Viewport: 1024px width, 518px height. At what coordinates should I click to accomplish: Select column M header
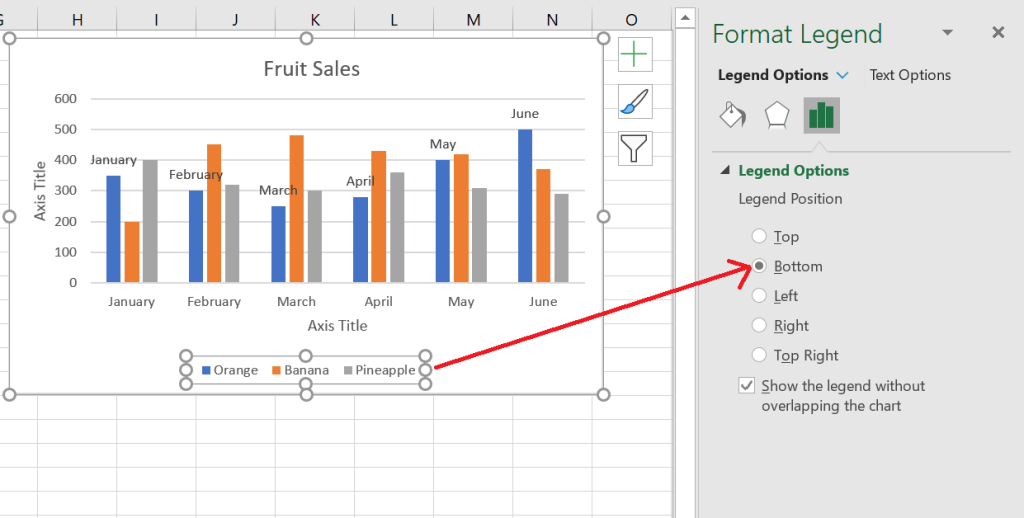473,20
